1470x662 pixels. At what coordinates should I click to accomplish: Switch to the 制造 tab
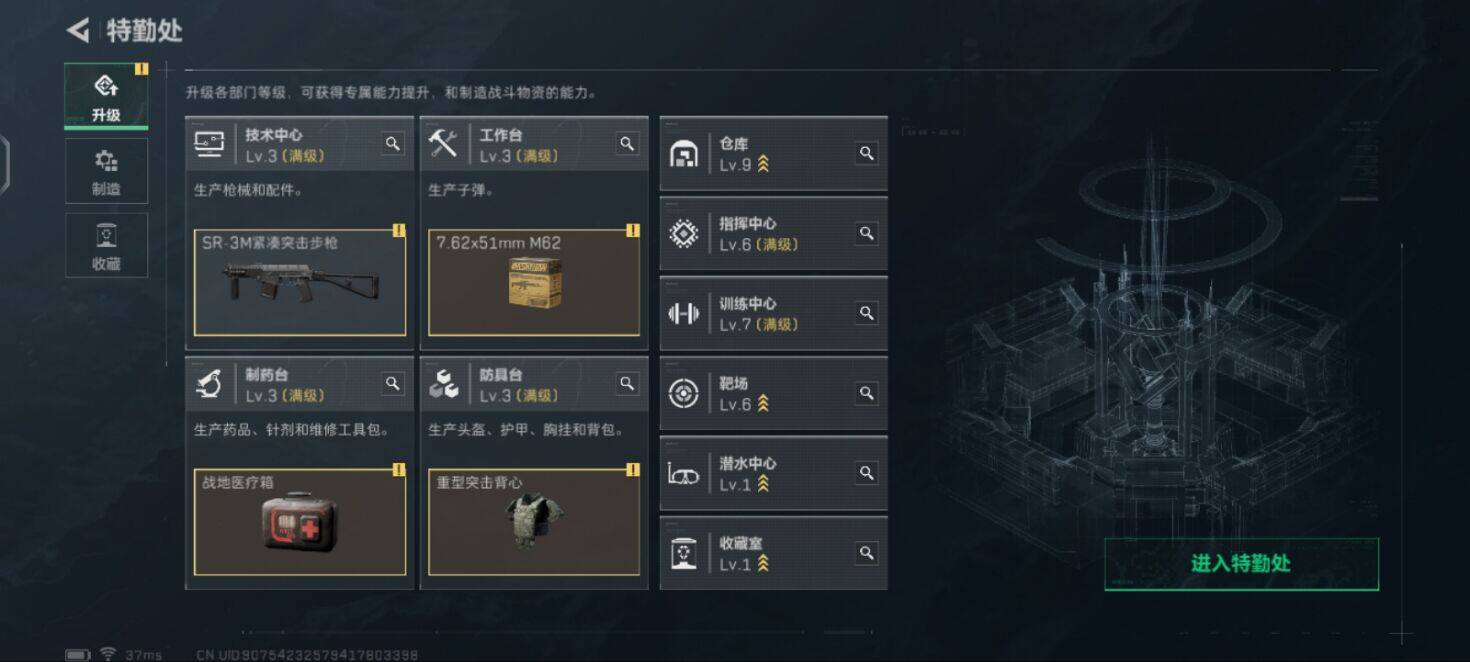click(106, 171)
